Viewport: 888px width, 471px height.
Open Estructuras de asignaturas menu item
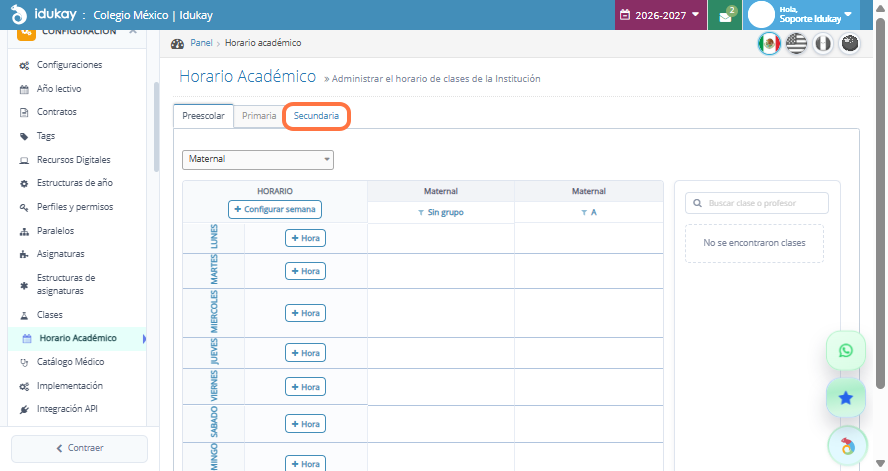coord(66,284)
